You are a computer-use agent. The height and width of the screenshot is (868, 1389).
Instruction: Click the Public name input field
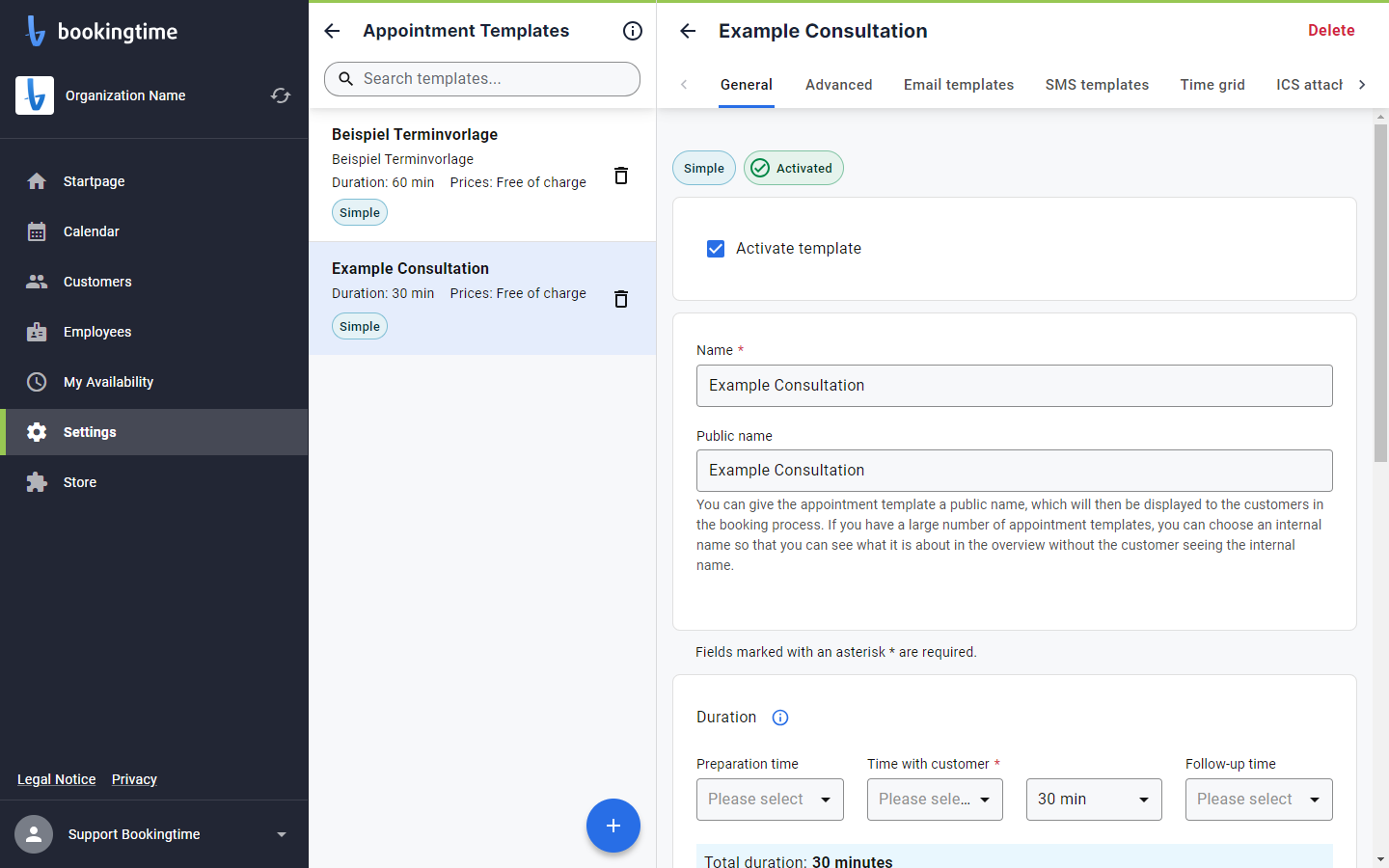tap(1015, 471)
